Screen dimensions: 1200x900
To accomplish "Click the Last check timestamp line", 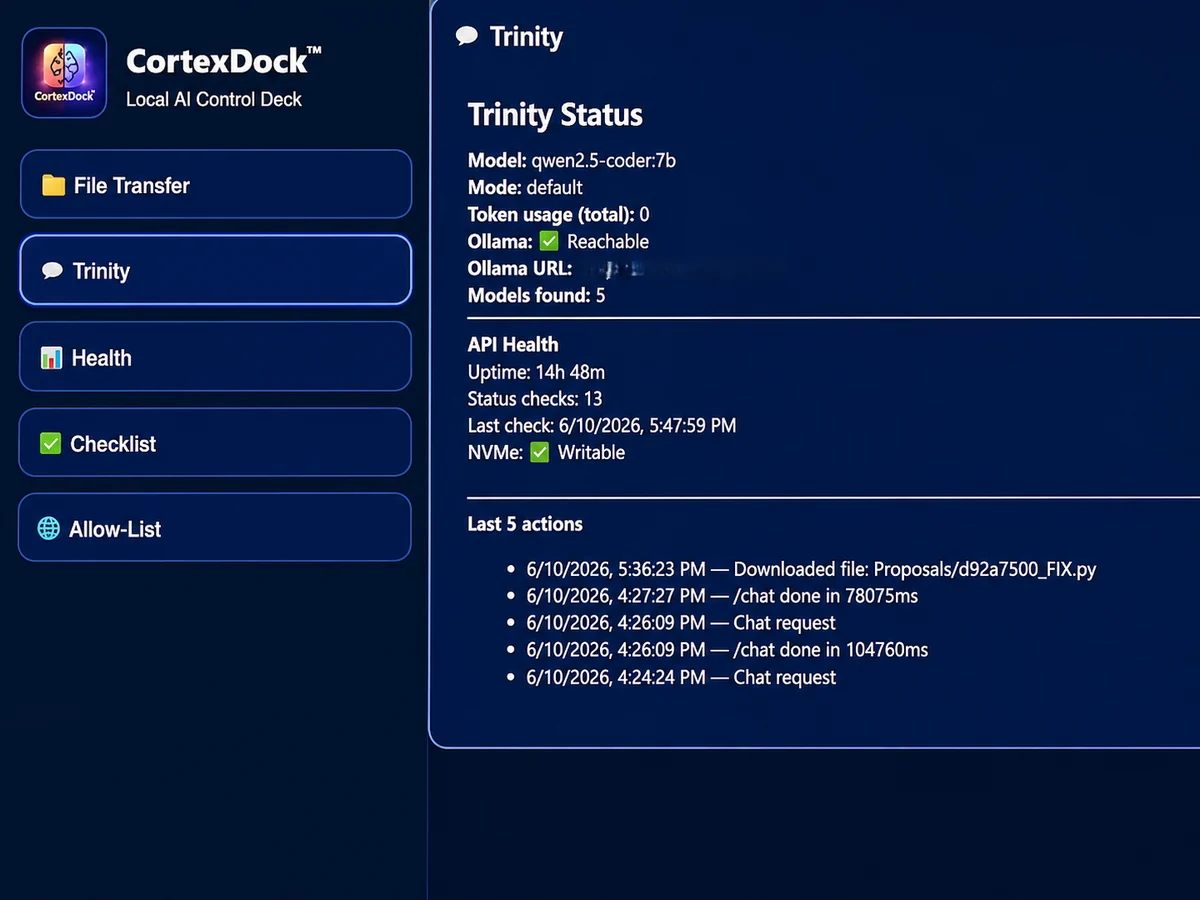I will [602, 425].
